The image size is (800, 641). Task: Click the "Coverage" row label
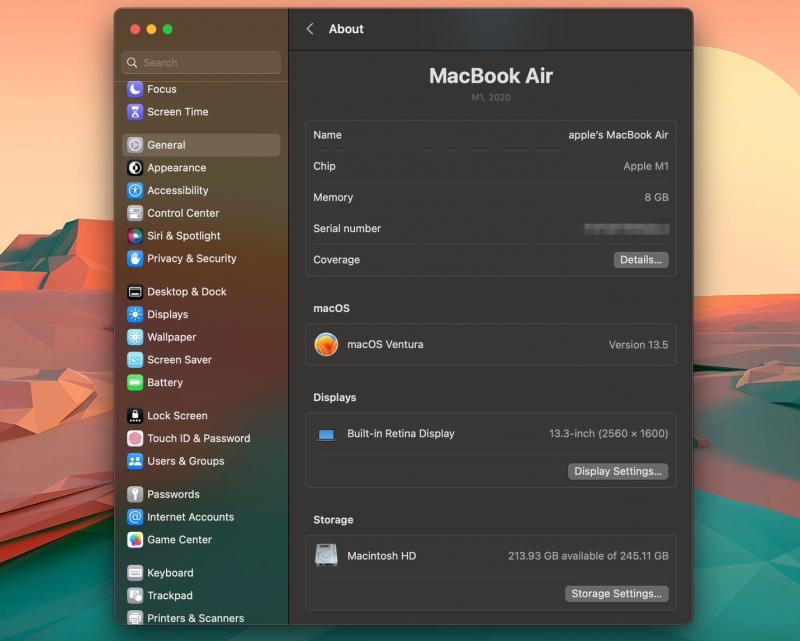[x=336, y=260]
